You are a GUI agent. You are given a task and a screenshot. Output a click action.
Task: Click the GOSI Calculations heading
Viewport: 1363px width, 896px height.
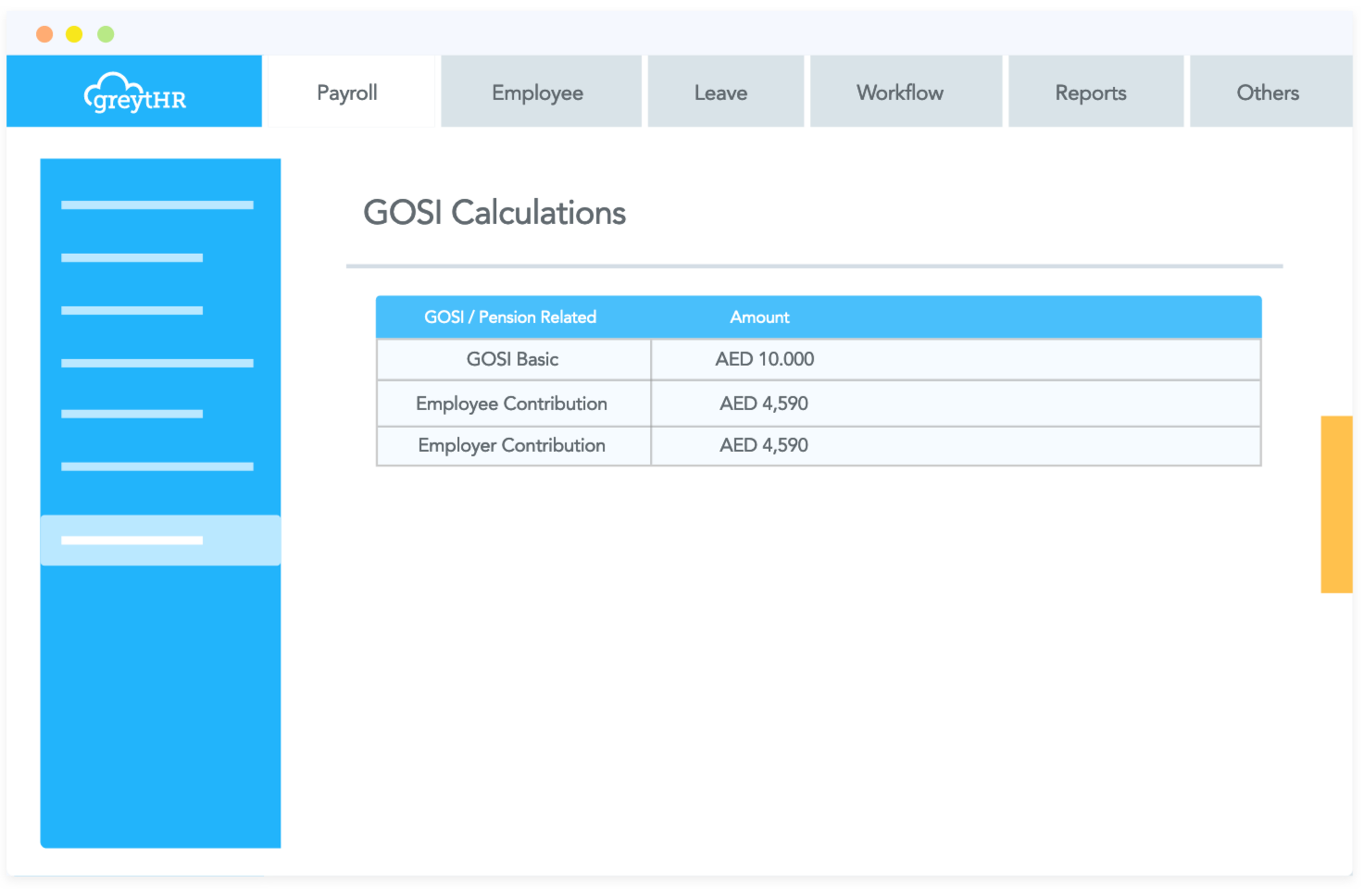pos(494,213)
